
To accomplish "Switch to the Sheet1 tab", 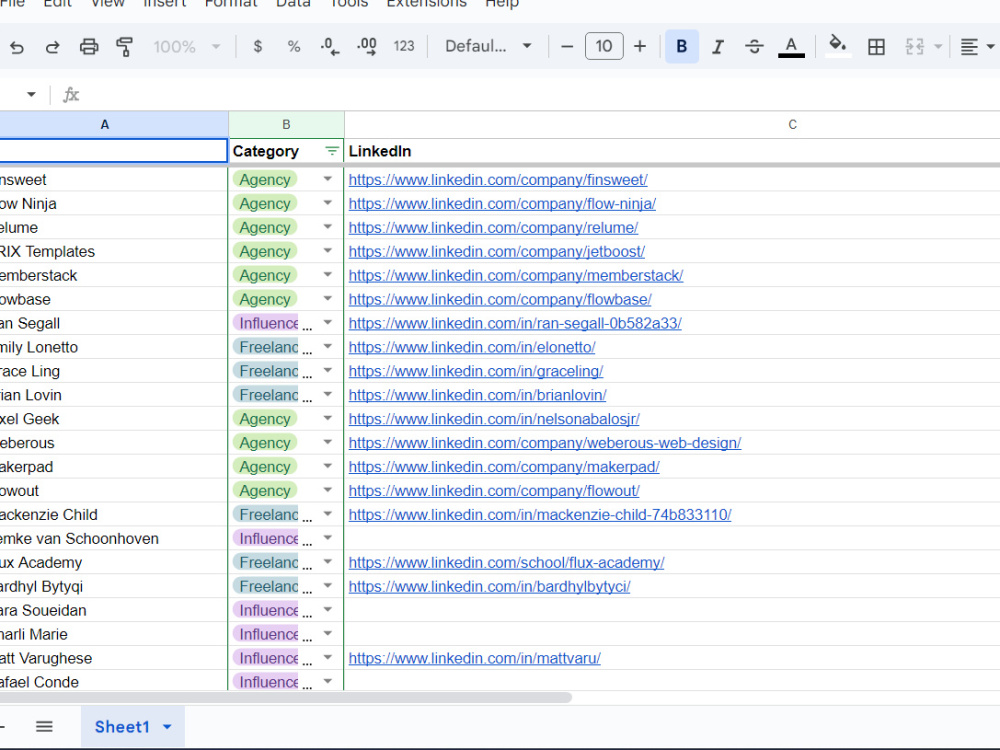I will tap(122, 727).
